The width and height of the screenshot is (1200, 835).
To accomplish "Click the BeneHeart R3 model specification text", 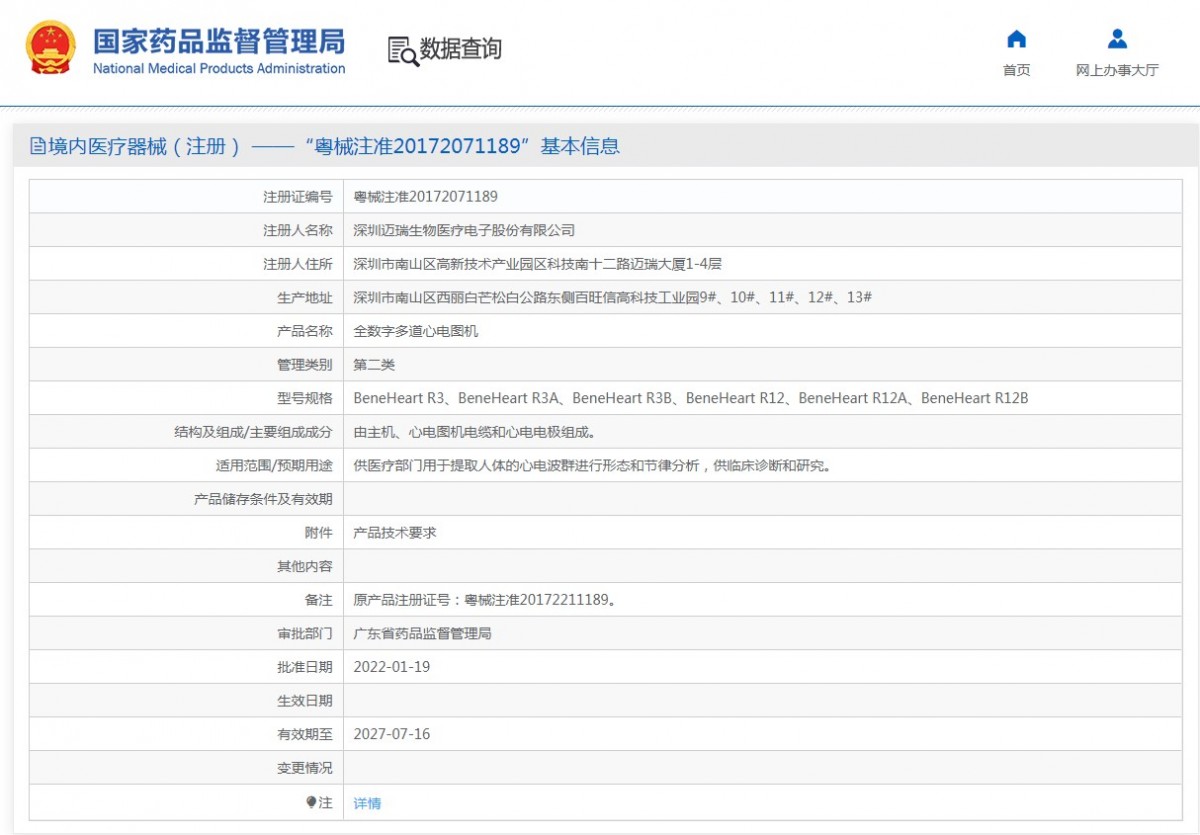I will click(399, 398).
